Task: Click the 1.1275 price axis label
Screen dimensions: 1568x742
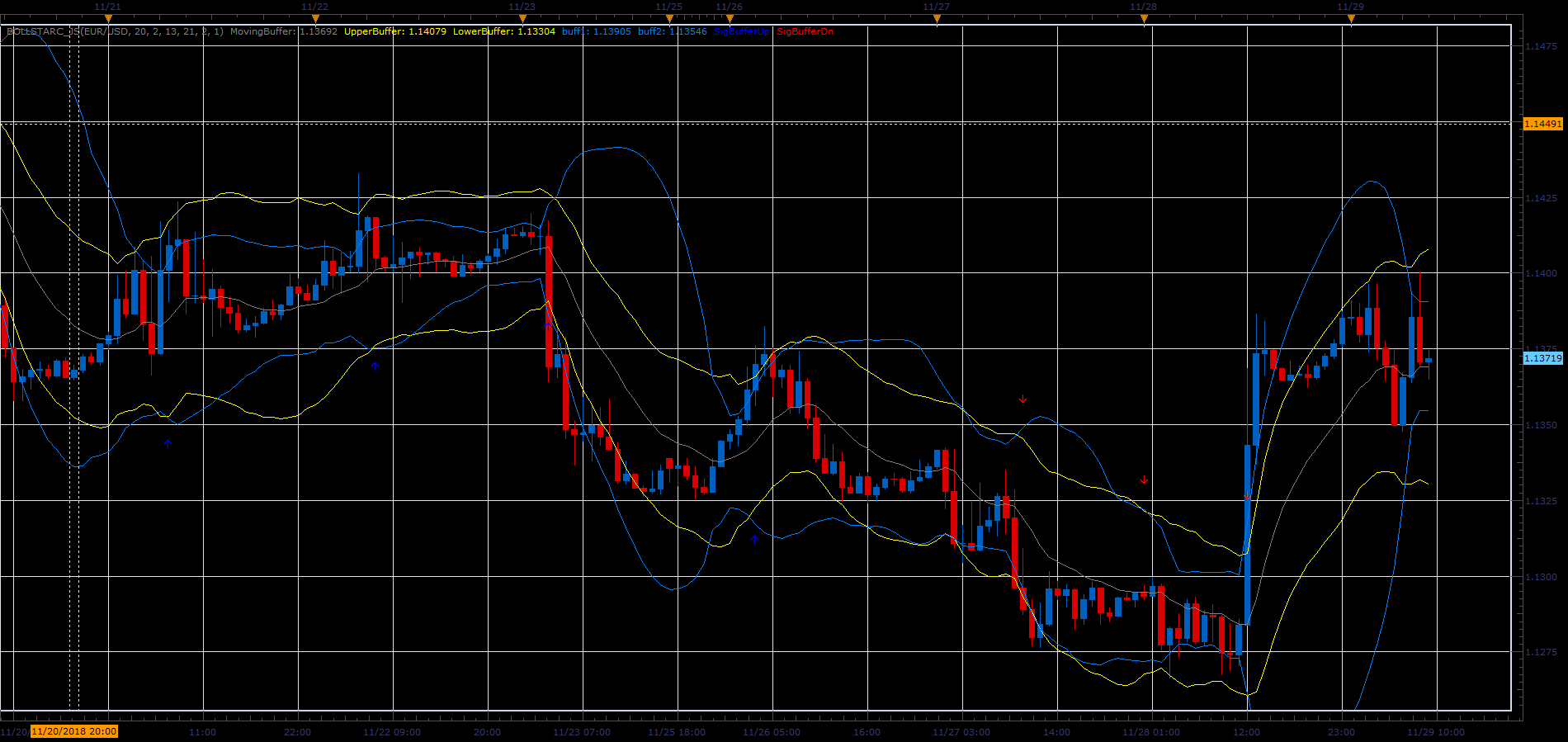Action: tap(1541, 652)
